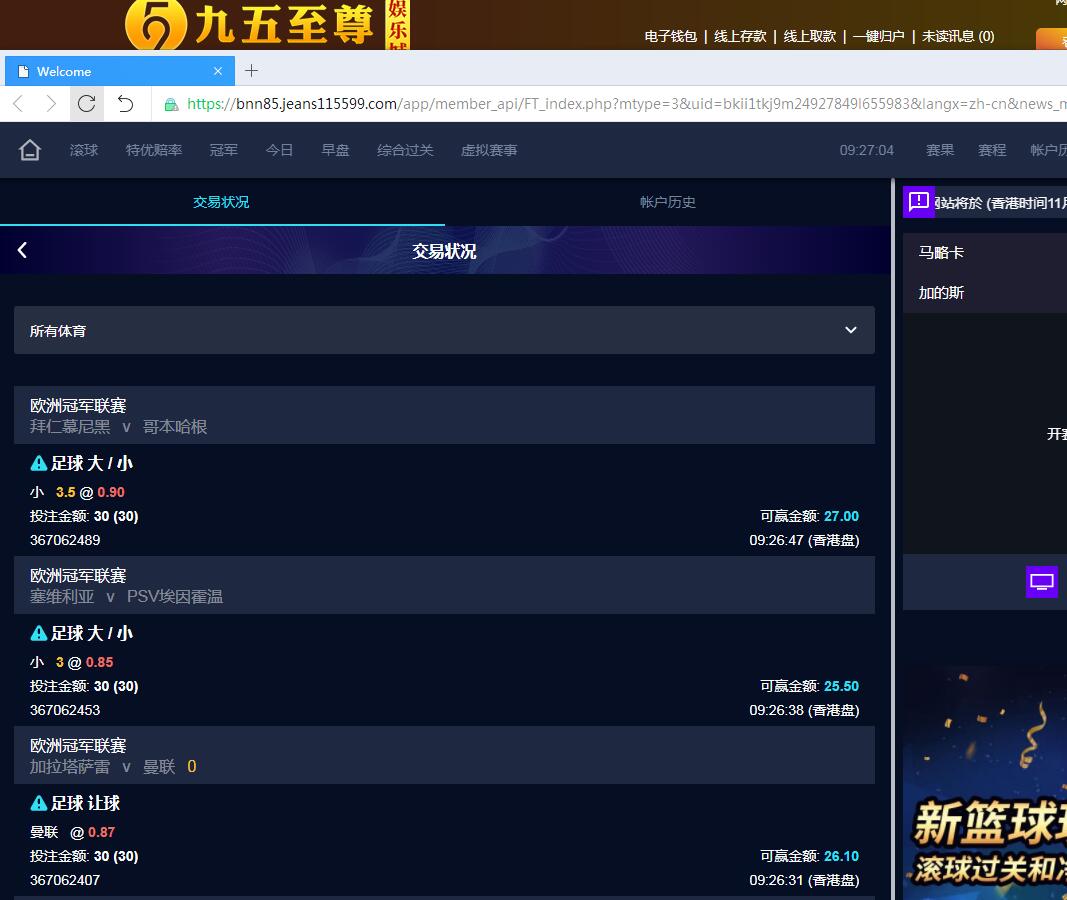The image size is (1067, 900).
Task: Click the green lock security icon
Action: 171,104
